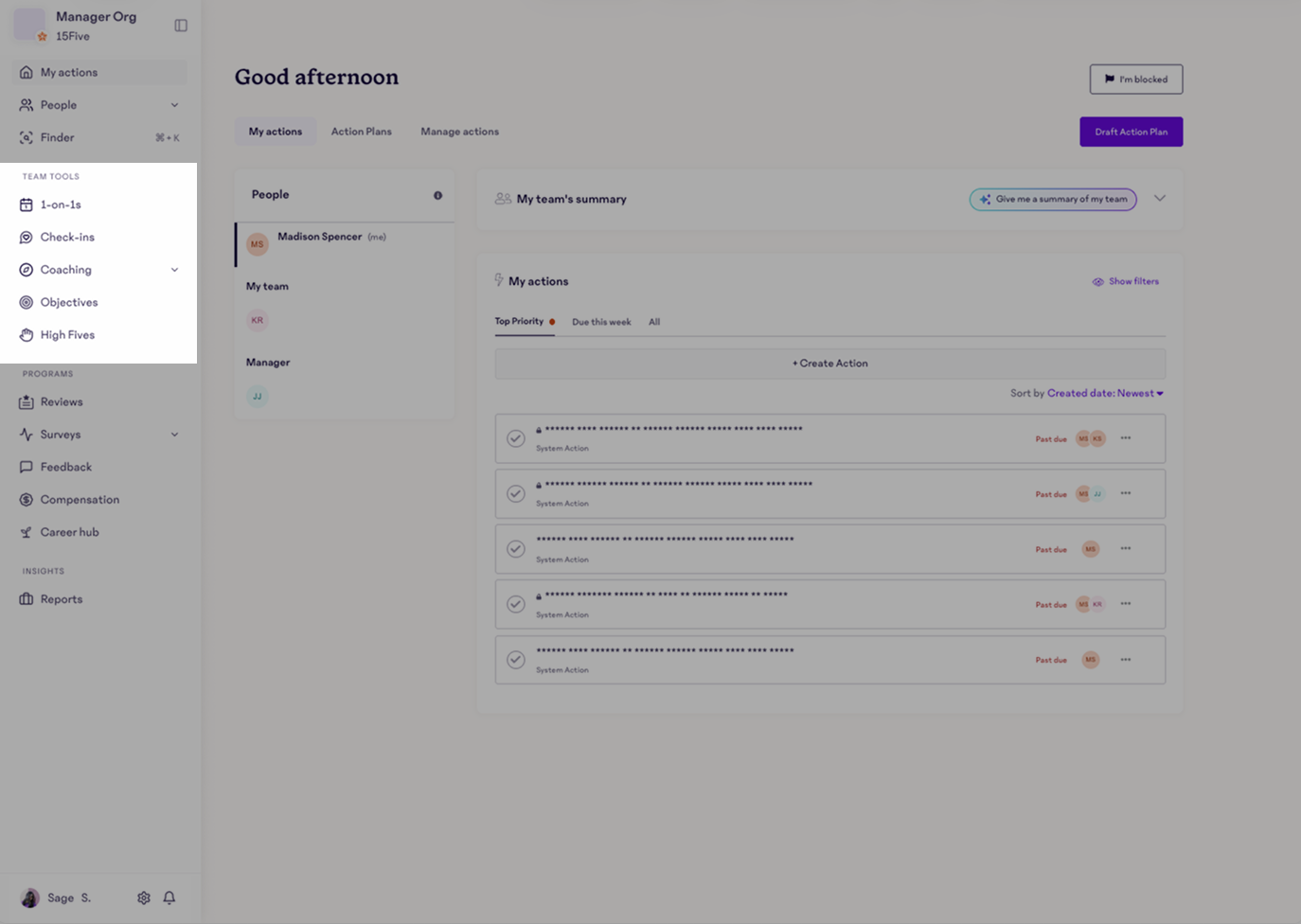
Task: Collapse the sidebar panel
Action: pos(181,26)
